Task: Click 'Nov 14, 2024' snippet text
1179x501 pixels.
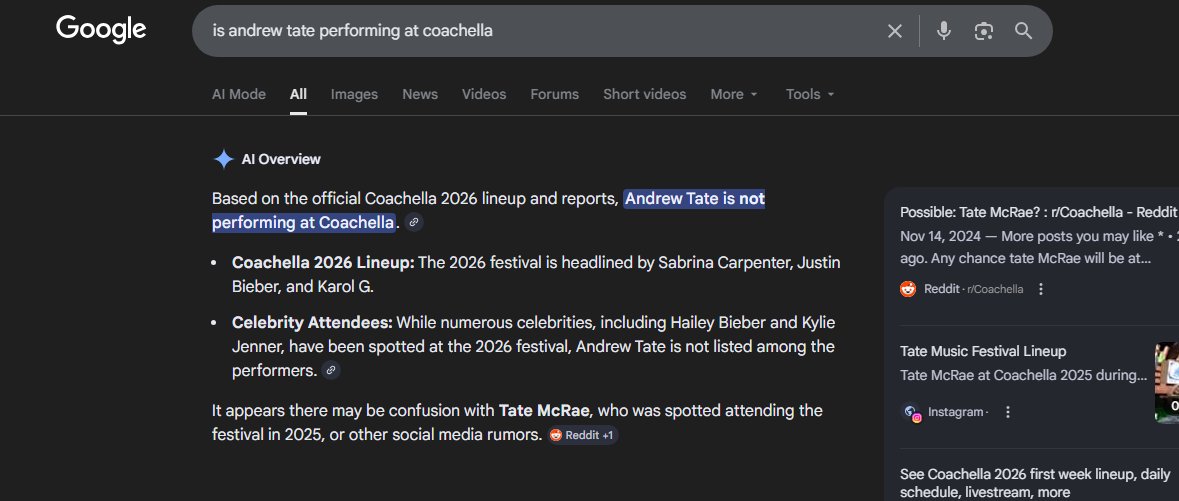Action: [x=940, y=236]
